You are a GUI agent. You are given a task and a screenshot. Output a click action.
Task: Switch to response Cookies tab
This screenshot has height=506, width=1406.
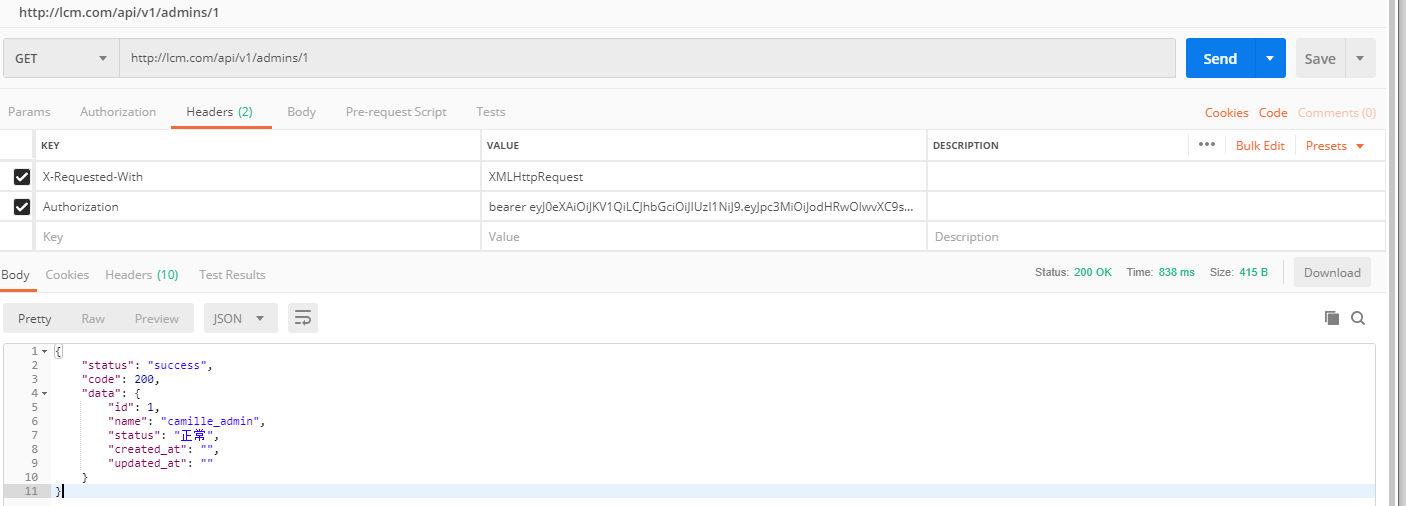(x=67, y=275)
